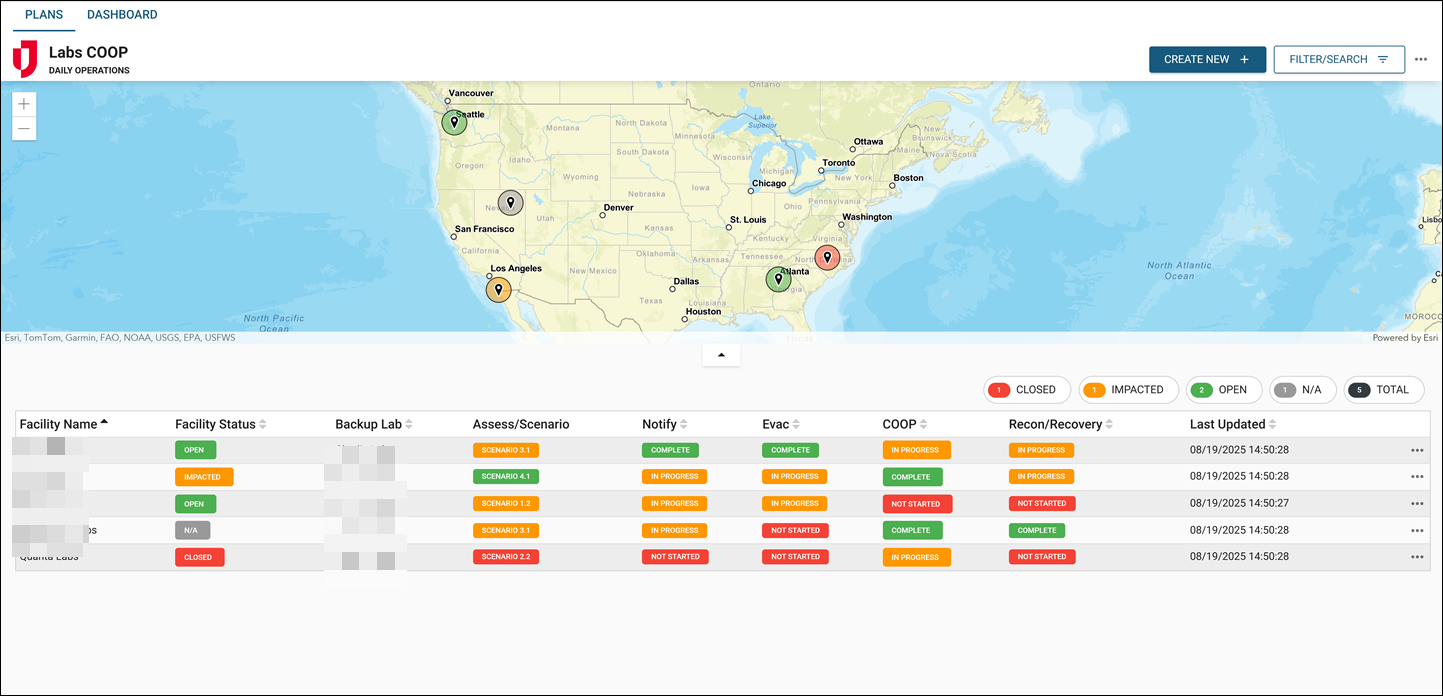Switch to the DASHBOARD tab

(122, 14)
